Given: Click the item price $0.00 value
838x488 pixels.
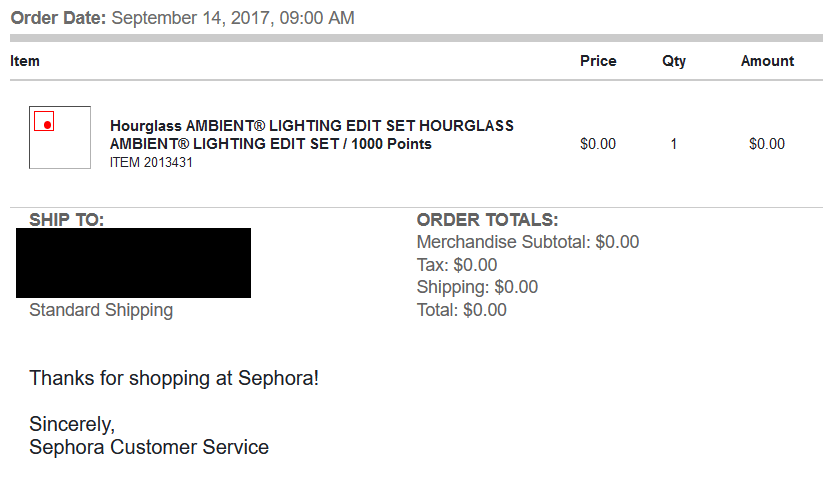Looking at the screenshot, I should point(598,144).
